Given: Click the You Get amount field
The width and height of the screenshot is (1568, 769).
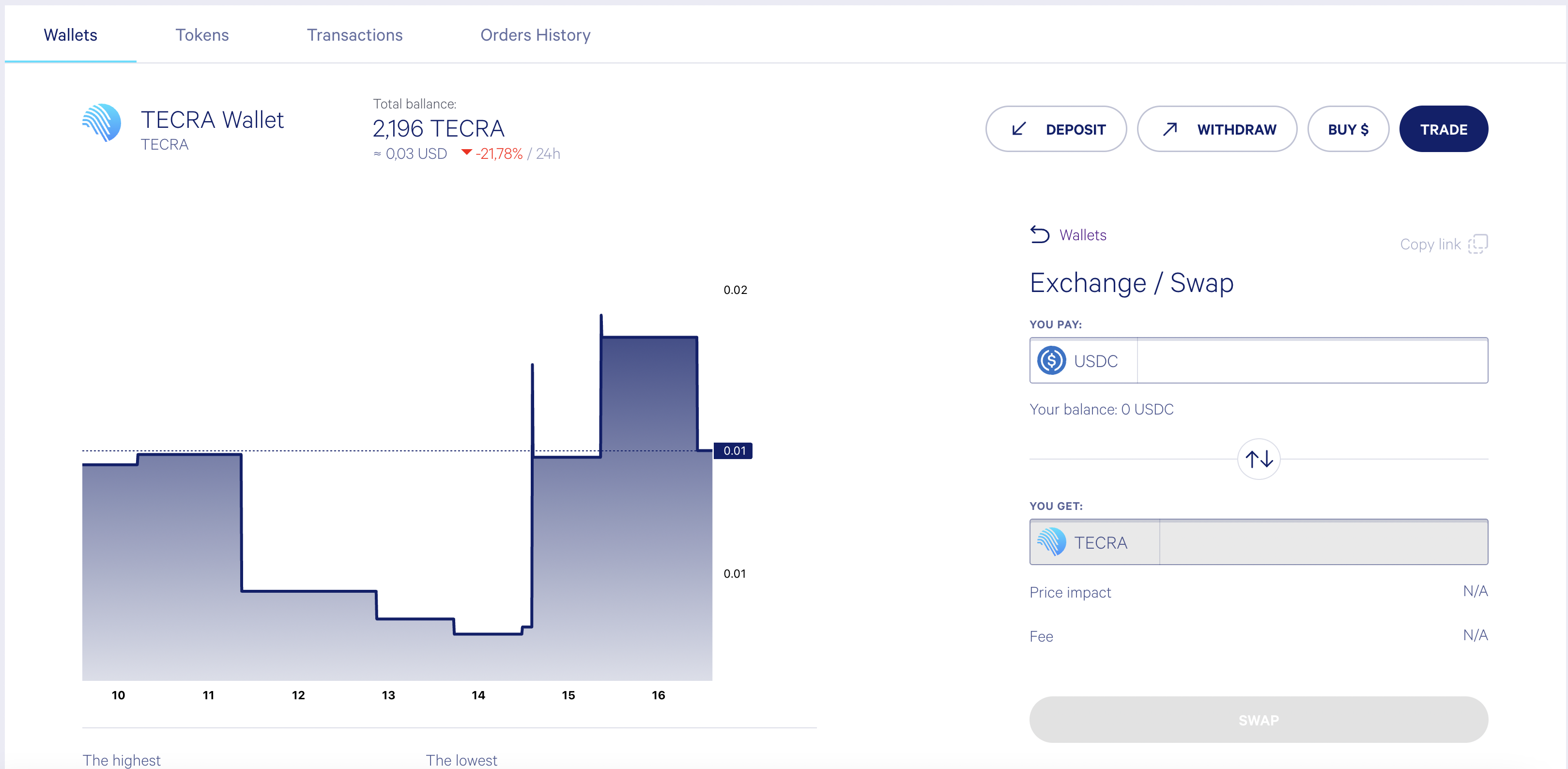Looking at the screenshot, I should point(1324,542).
